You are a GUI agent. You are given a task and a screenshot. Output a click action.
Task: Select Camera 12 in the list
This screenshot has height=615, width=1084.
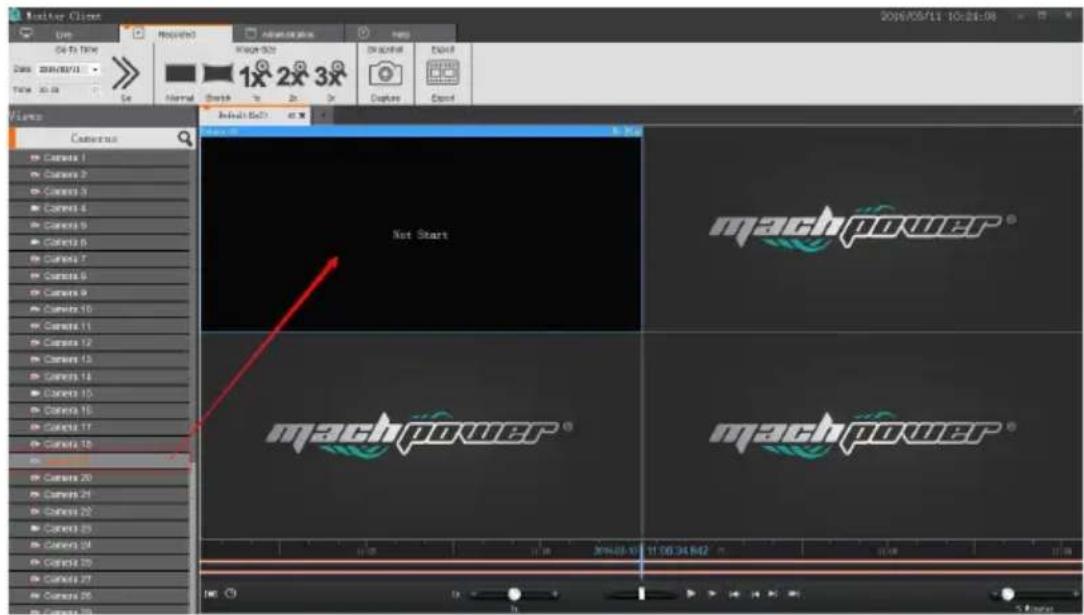[x=100, y=343]
